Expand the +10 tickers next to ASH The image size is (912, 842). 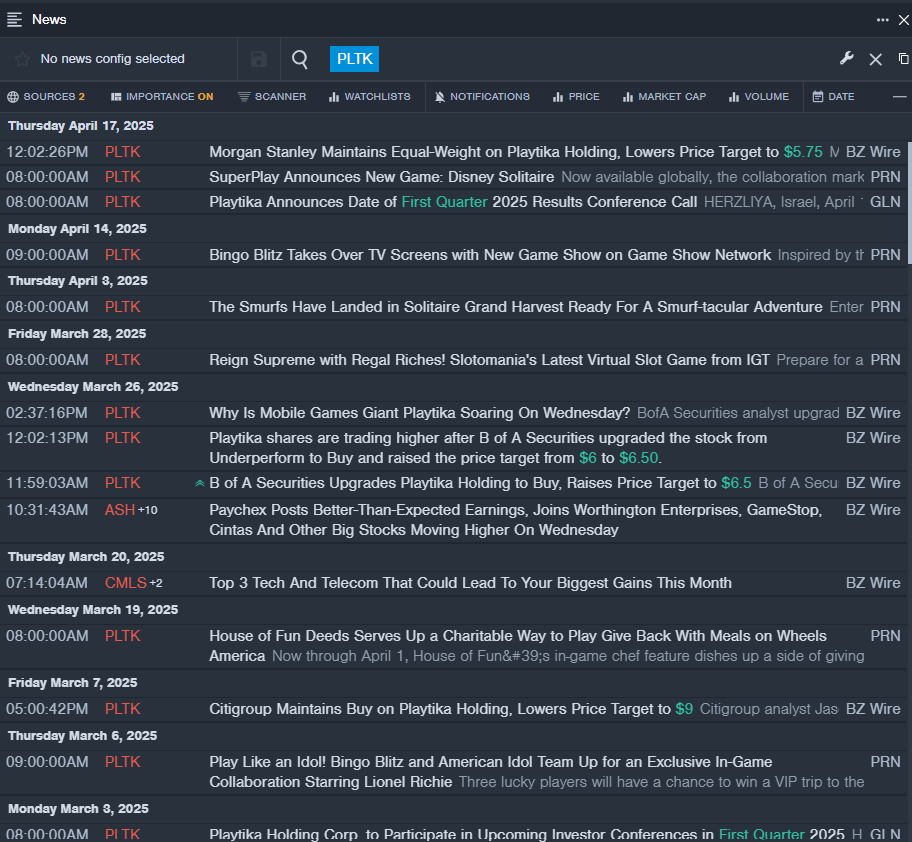[148, 510]
